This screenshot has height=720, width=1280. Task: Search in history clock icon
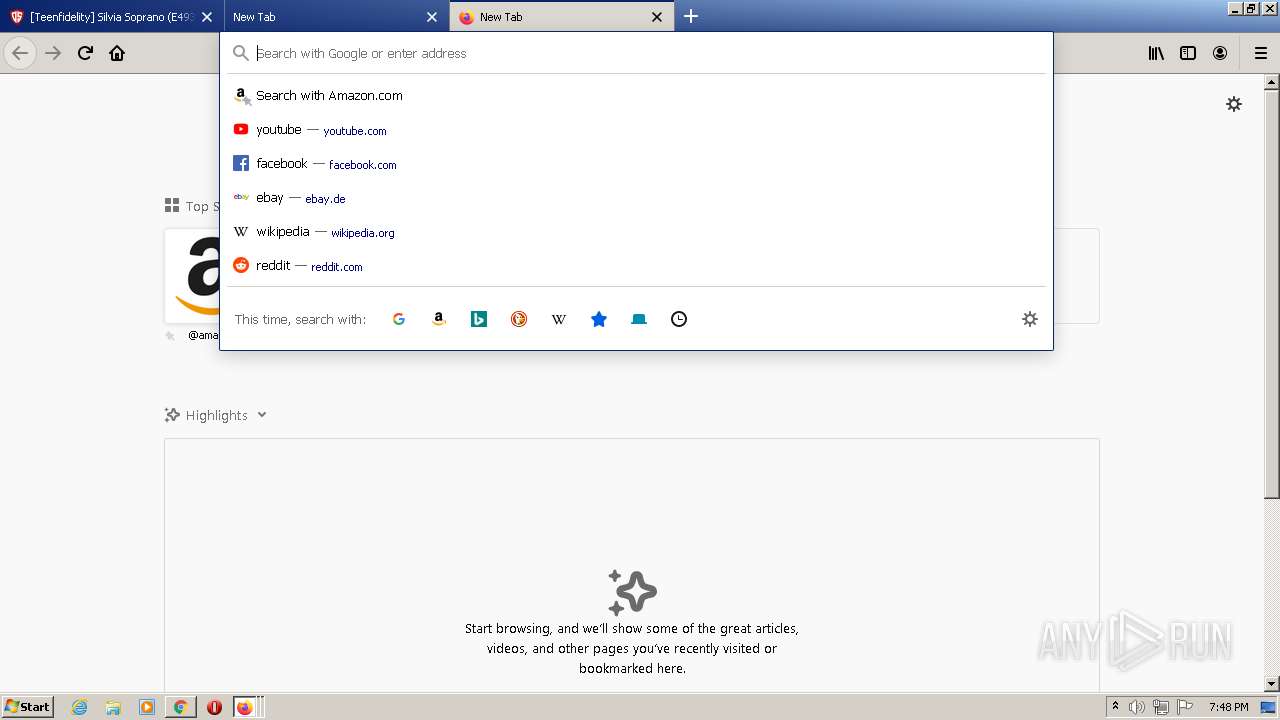pyautogui.click(x=679, y=319)
